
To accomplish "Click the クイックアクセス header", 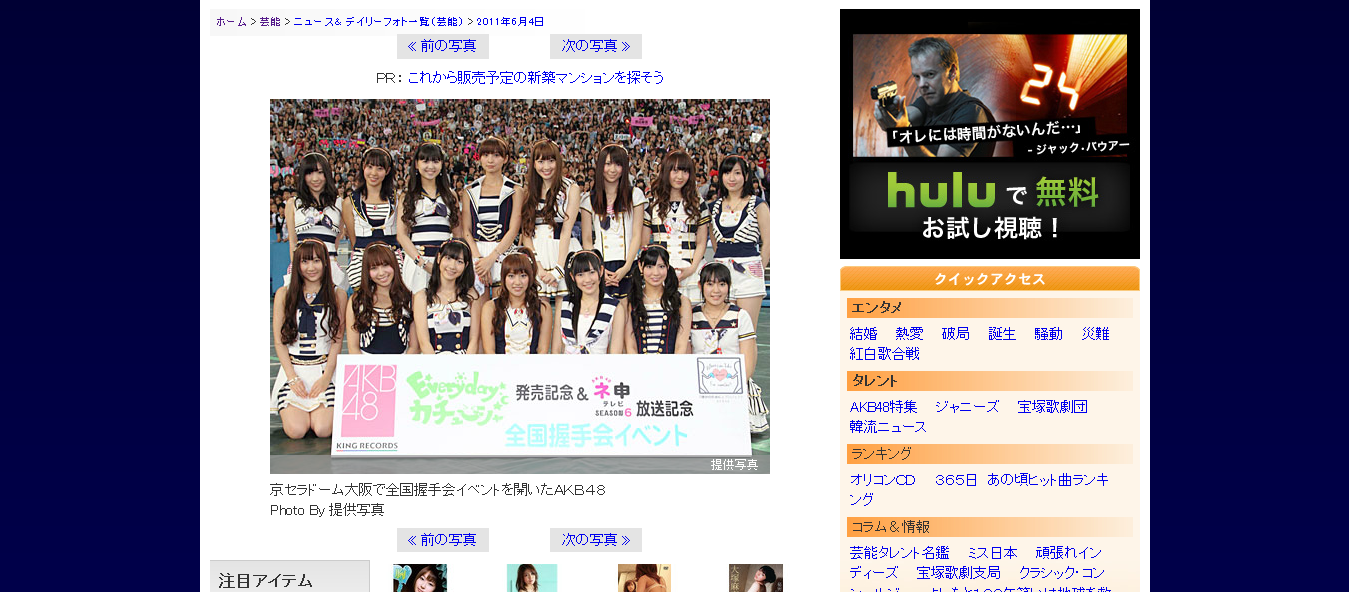I will coord(990,279).
